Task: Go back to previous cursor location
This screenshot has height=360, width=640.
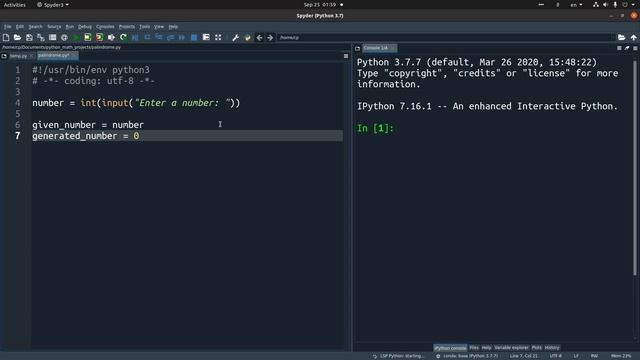Action: click(x=259, y=38)
